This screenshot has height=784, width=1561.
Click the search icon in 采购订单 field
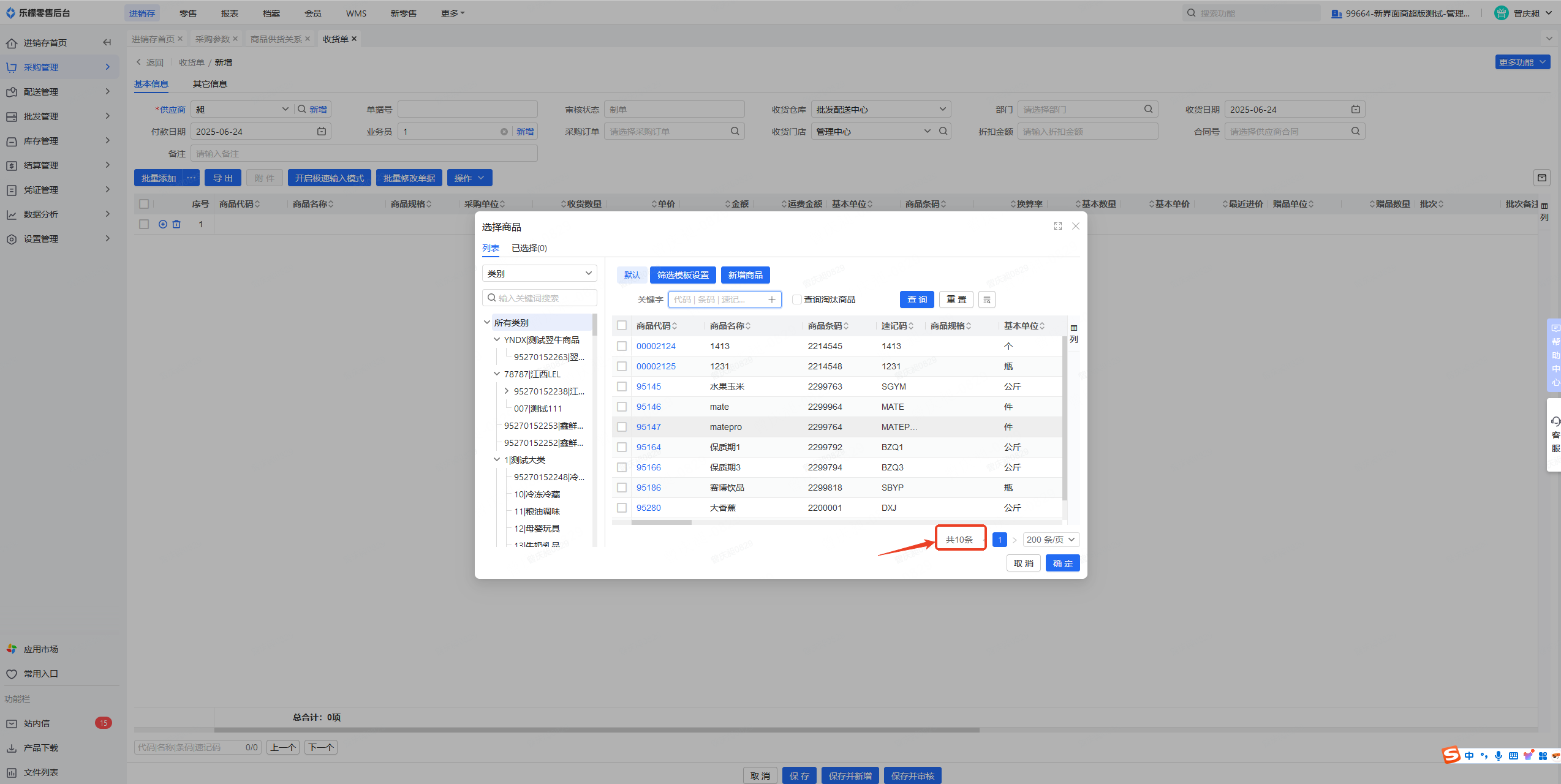735,131
